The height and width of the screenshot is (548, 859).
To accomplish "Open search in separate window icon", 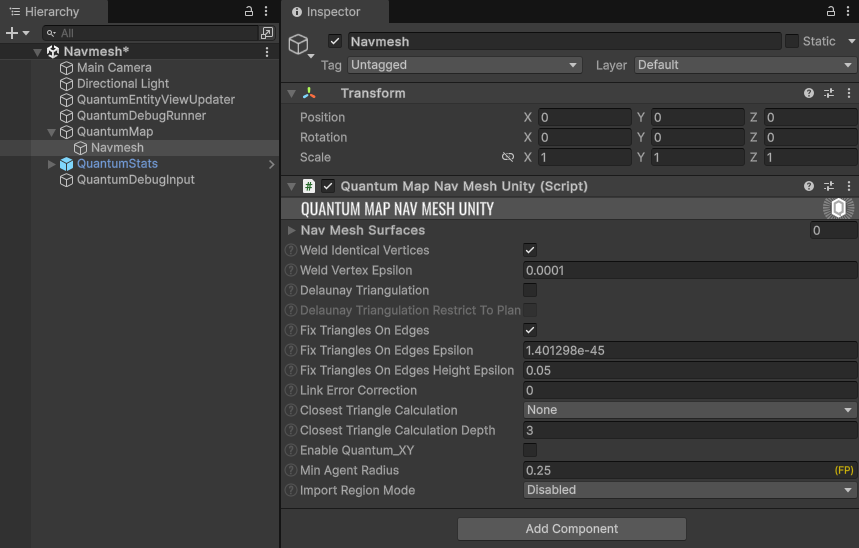I will pos(267,33).
